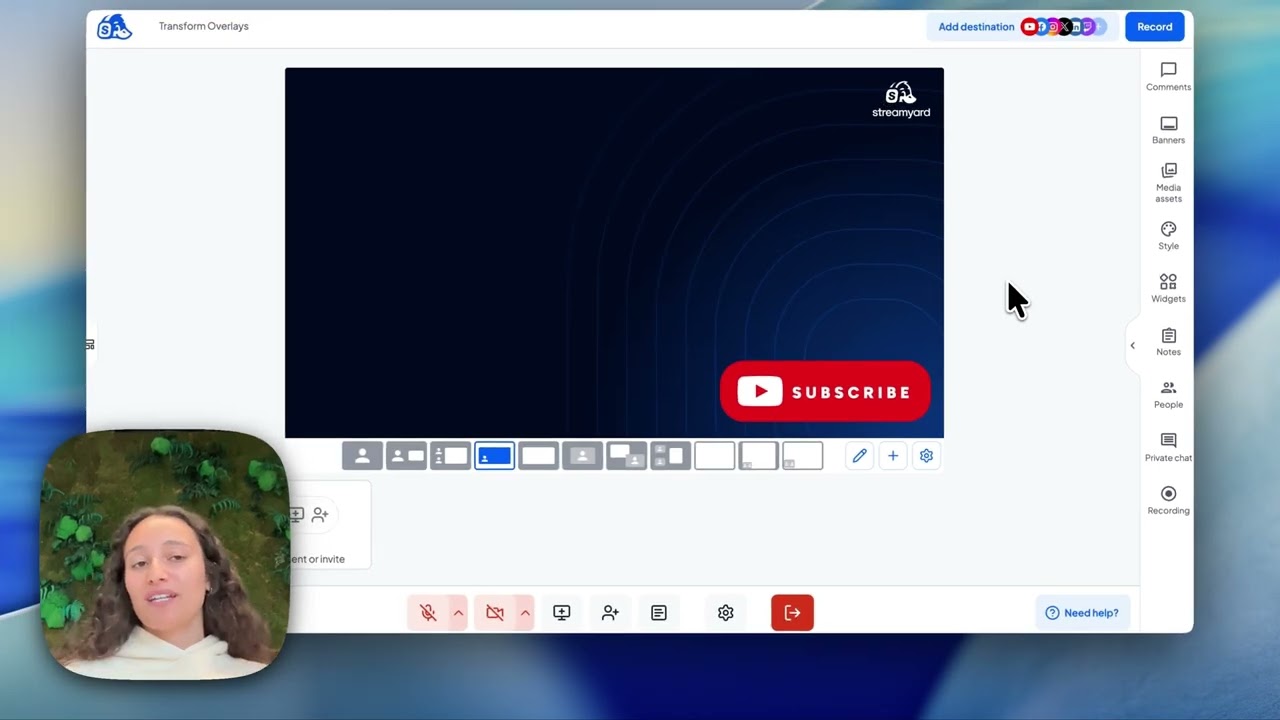The height and width of the screenshot is (720, 1280).
Task: Open studio settings gear in bottom toolbar
Action: [x=726, y=613]
